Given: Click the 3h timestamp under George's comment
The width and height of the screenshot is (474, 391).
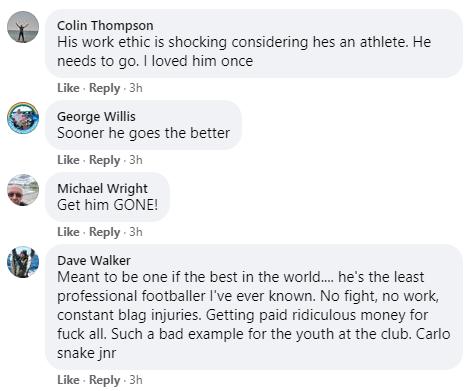Looking at the screenshot, I should (136, 160).
